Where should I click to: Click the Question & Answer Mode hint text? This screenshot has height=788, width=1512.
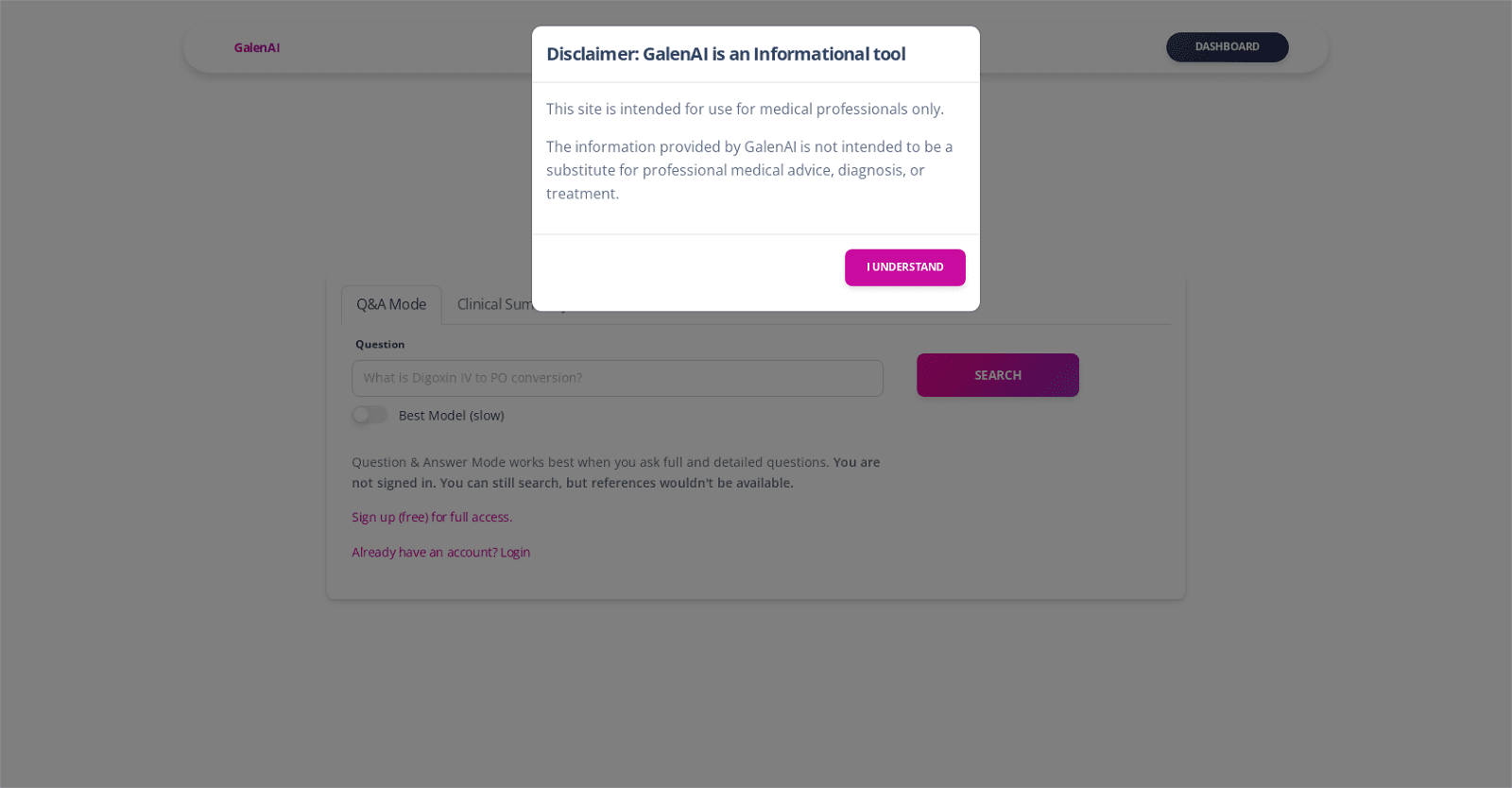tap(590, 462)
